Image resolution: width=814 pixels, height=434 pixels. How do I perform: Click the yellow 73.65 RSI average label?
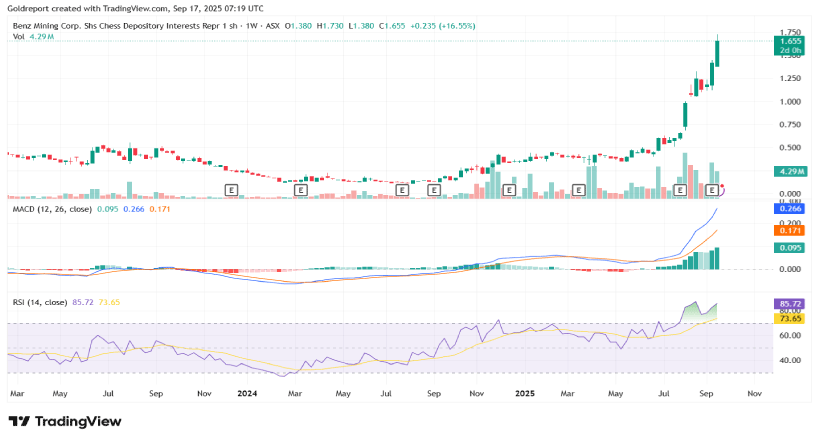pos(790,317)
